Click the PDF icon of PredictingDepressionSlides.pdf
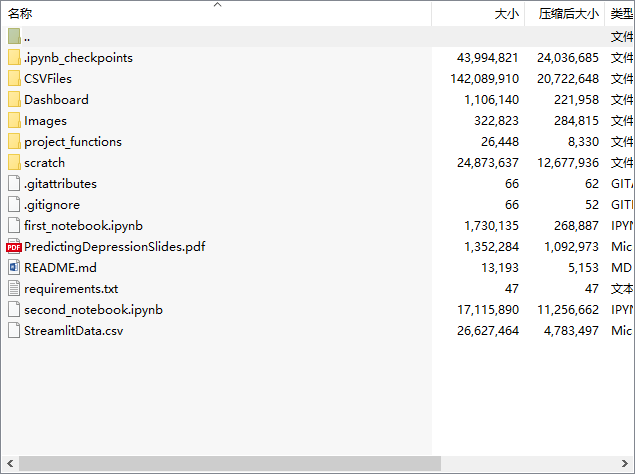The width and height of the screenshot is (635, 474). (14, 246)
